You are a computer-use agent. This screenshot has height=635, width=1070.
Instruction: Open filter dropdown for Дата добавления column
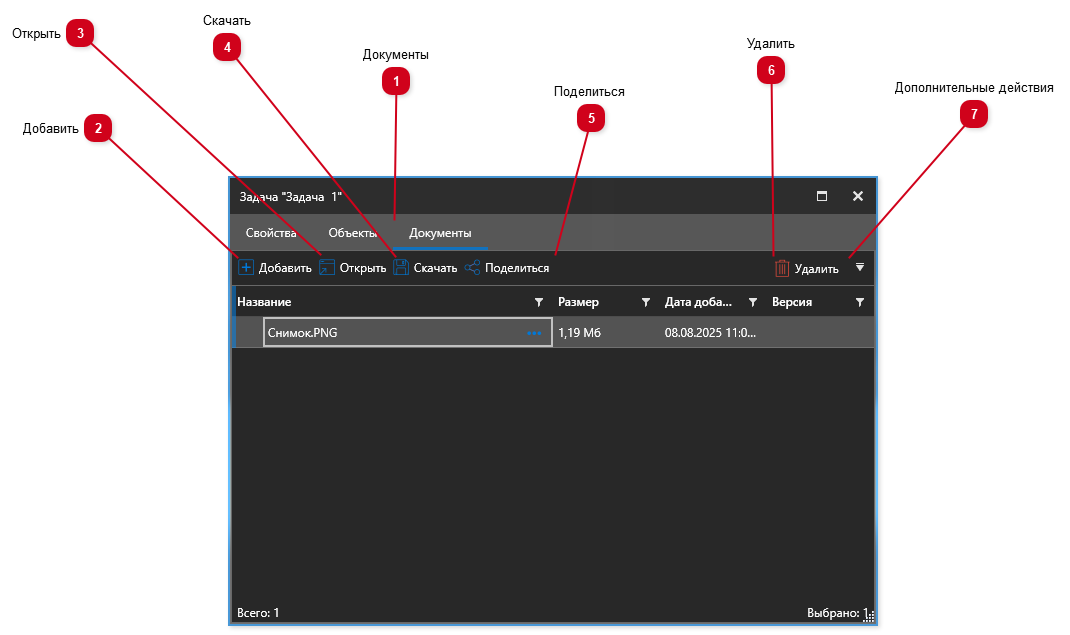pos(753,302)
